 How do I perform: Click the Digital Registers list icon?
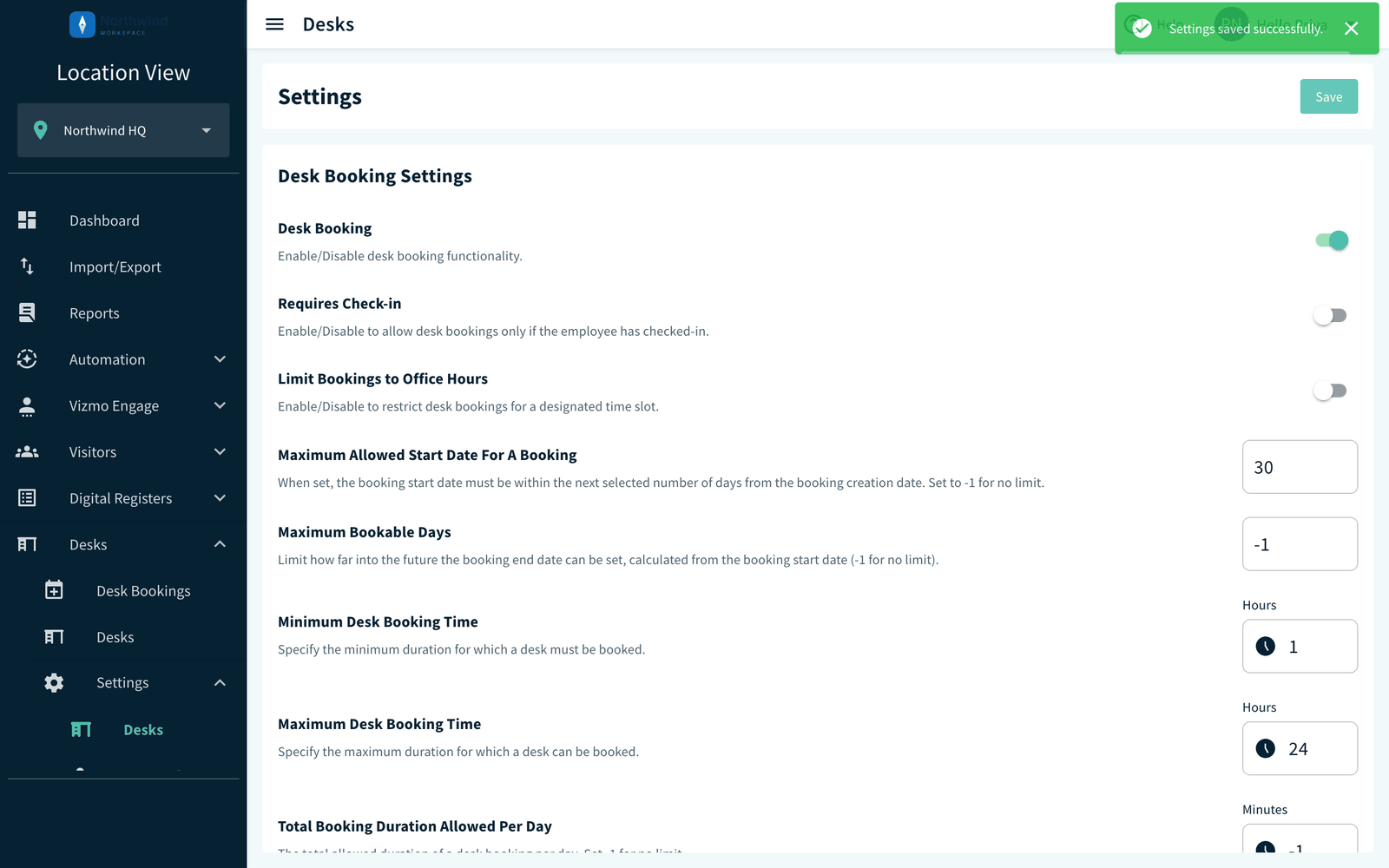click(27, 498)
